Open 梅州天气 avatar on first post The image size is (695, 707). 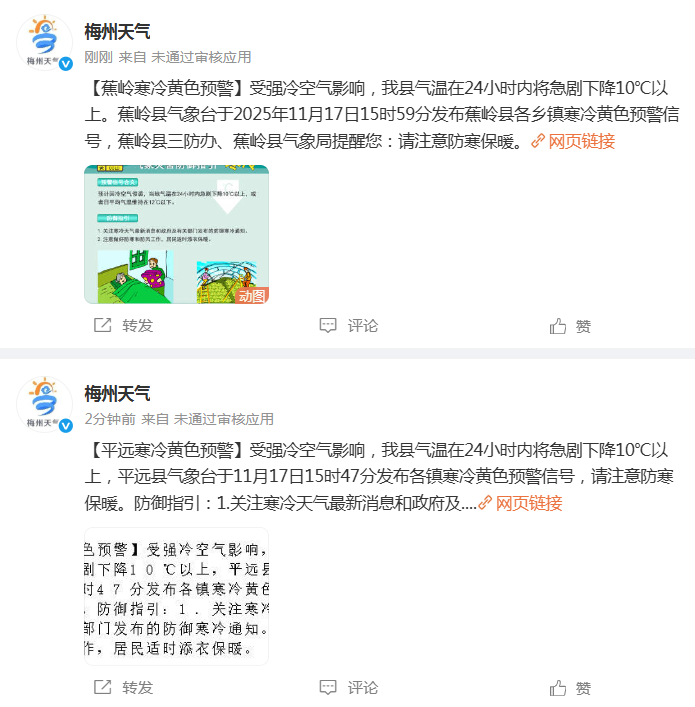click(45, 42)
